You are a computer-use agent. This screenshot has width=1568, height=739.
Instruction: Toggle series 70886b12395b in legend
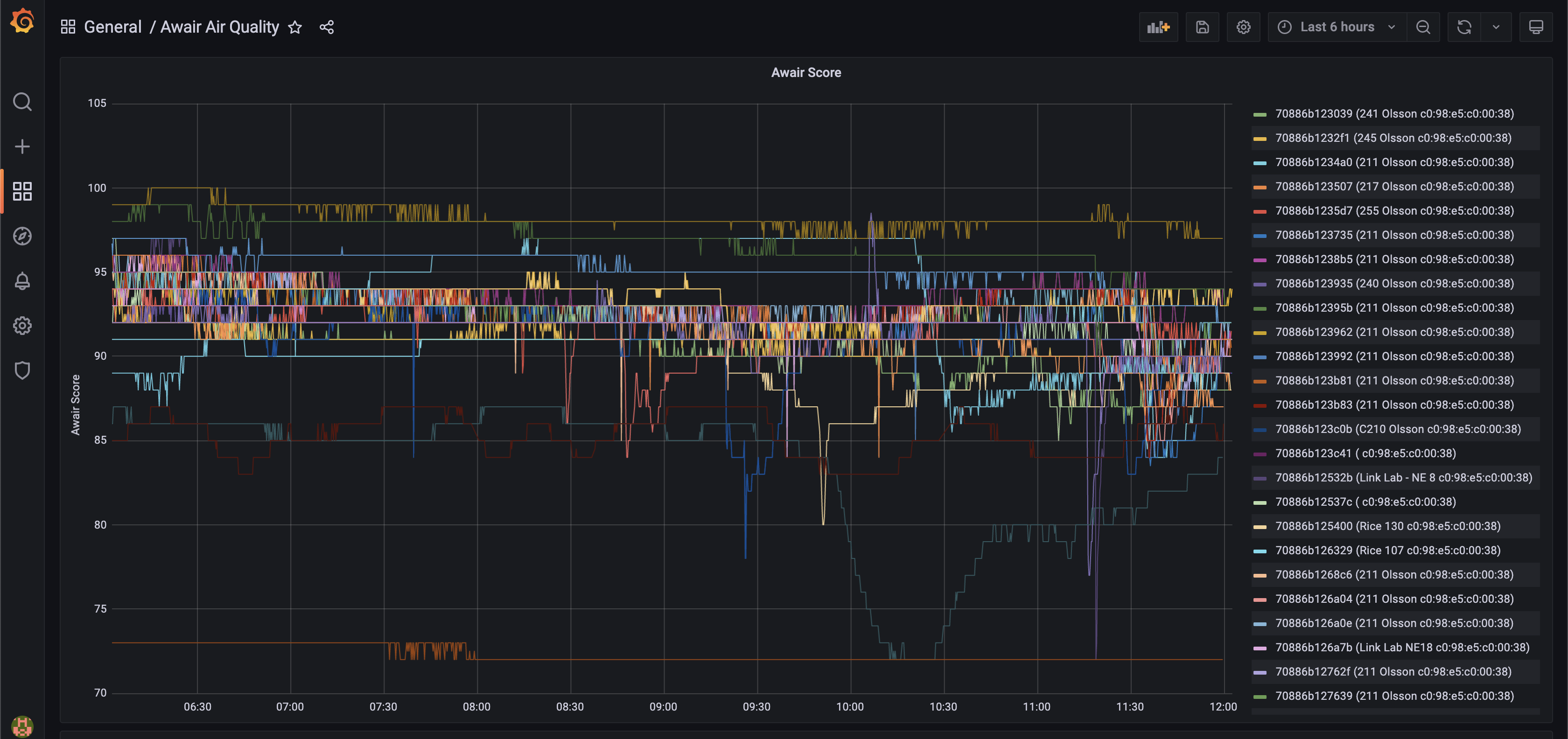(1394, 308)
